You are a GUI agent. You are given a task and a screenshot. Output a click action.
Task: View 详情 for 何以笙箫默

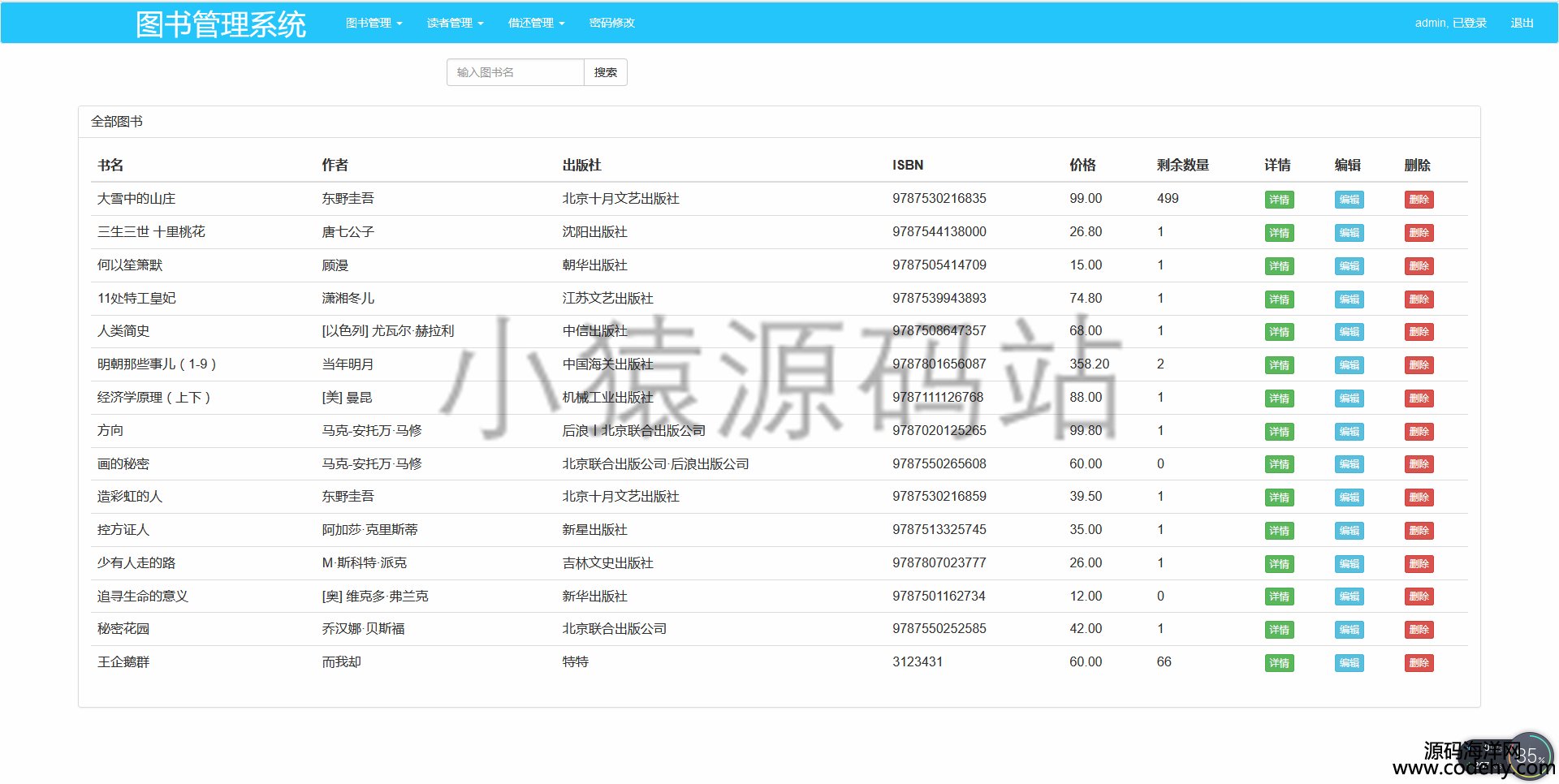[x=1279, y=266]
